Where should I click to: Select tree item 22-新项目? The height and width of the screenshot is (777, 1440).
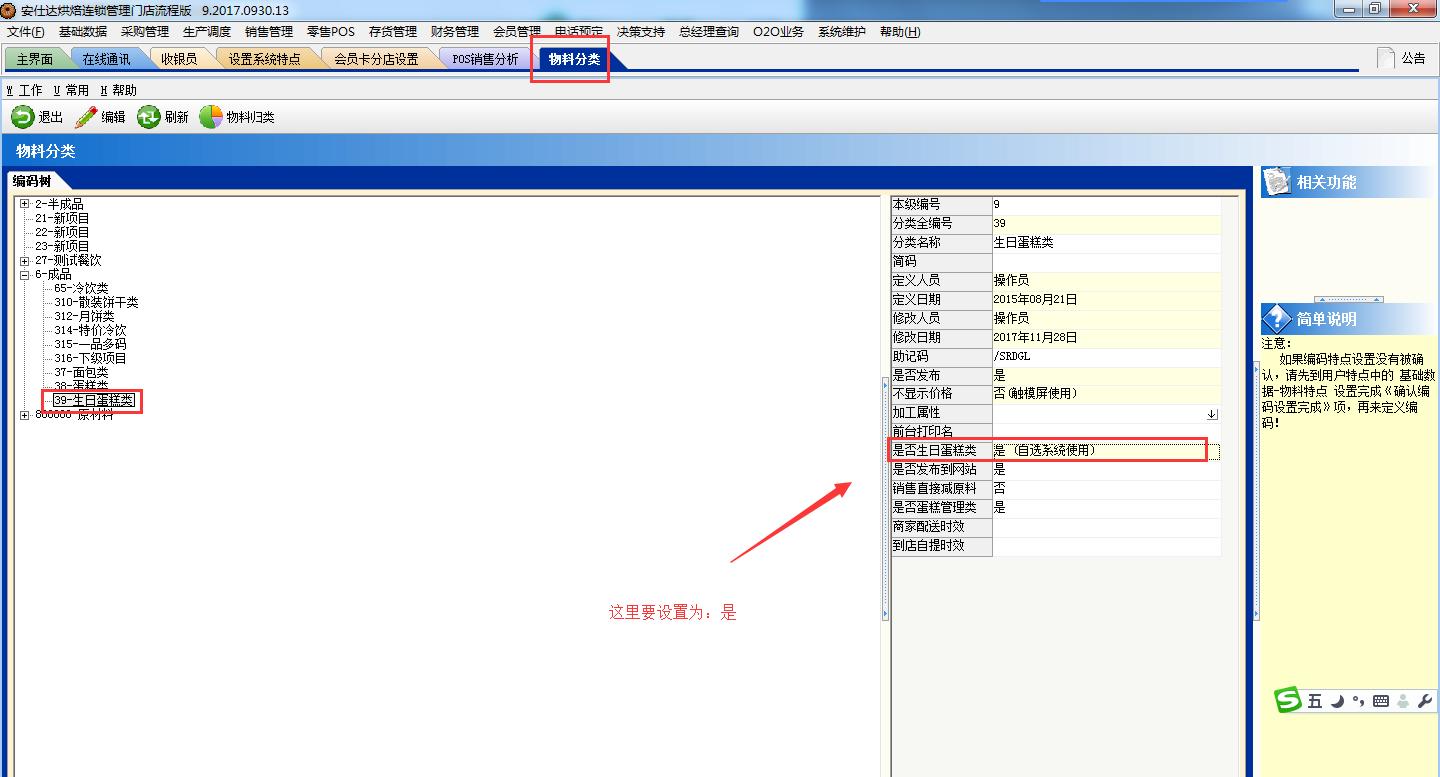point(62,232)
